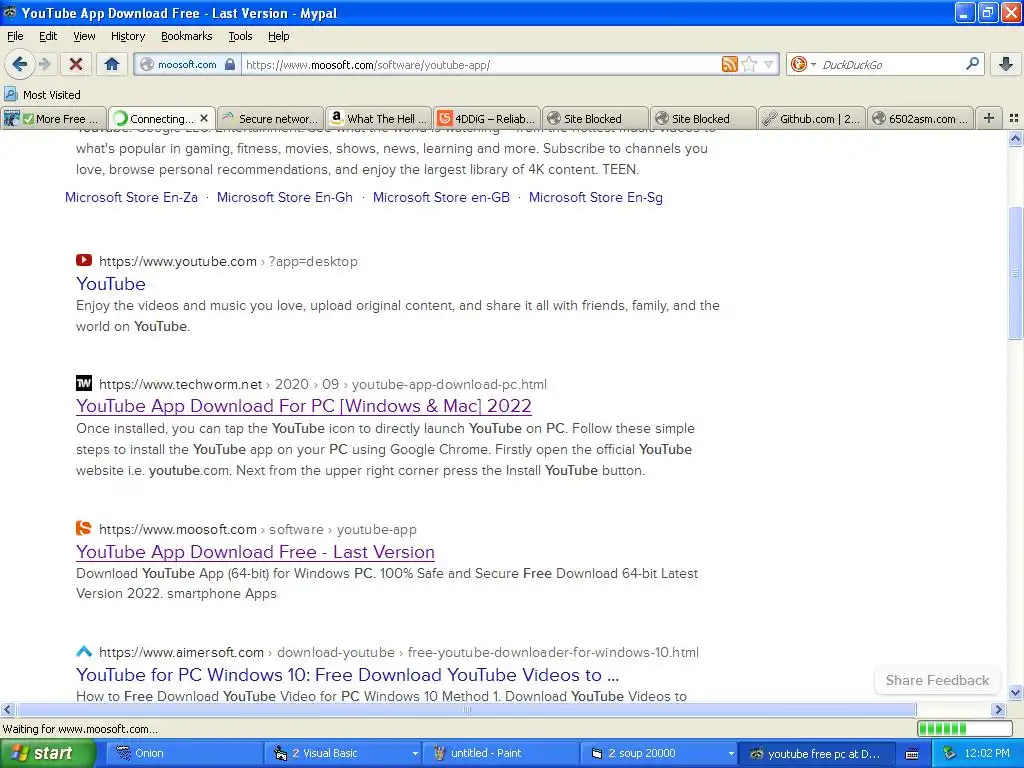Switch to the Github.com tab

tap(812, 118)
